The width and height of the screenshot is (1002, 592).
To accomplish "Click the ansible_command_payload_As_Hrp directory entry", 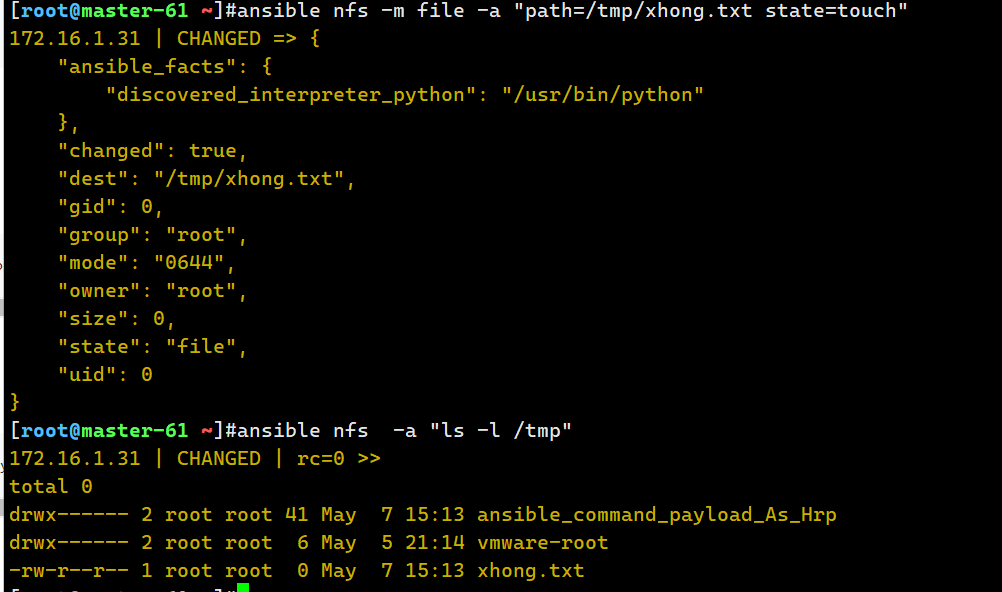I will click(x=656, y=515).
